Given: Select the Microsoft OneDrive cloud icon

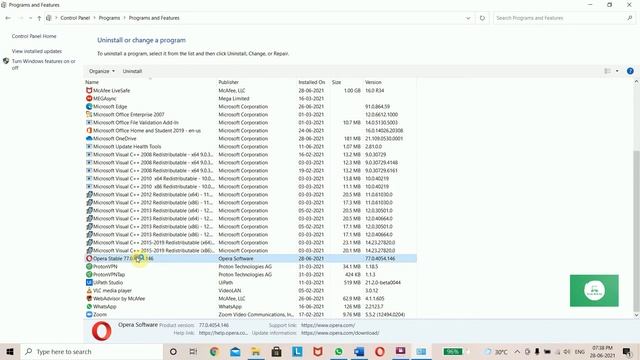Looking at the screenshot, I should (89, 138).
